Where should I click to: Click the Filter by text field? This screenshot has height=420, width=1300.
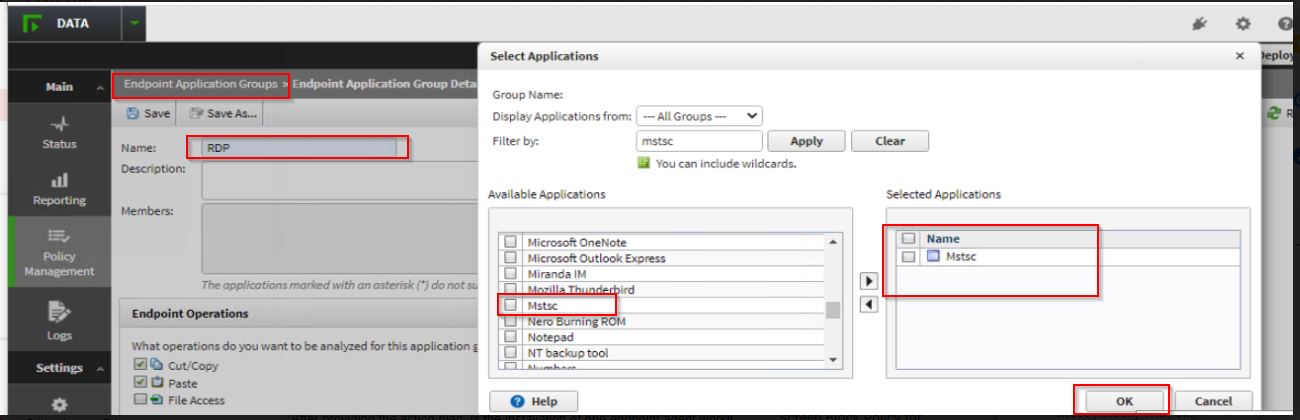(x=699, y=141)
